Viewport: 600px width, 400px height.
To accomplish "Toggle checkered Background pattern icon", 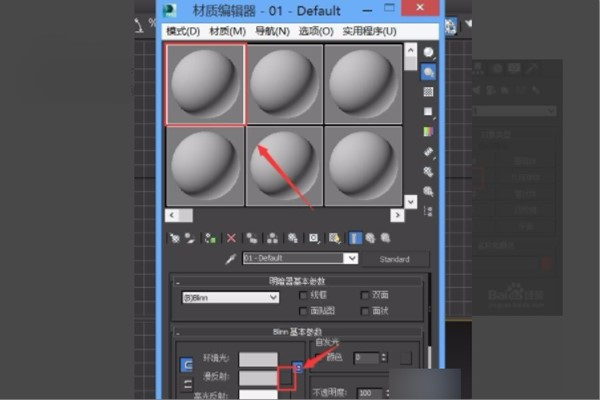I will [x=428, y=92].
